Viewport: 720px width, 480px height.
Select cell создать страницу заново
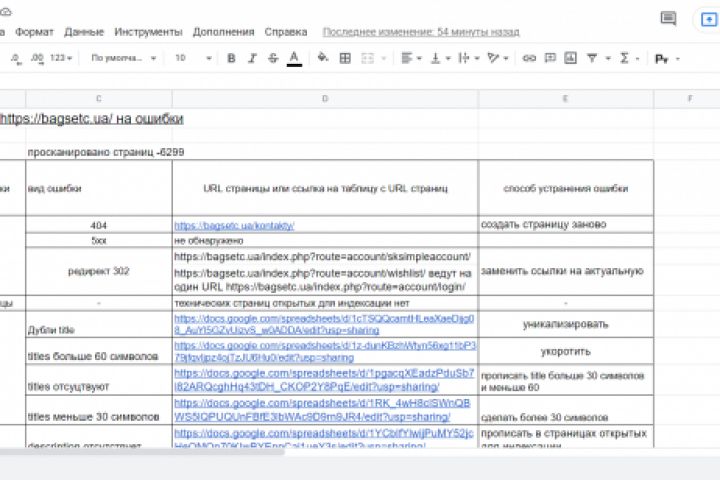click(566, 225)
